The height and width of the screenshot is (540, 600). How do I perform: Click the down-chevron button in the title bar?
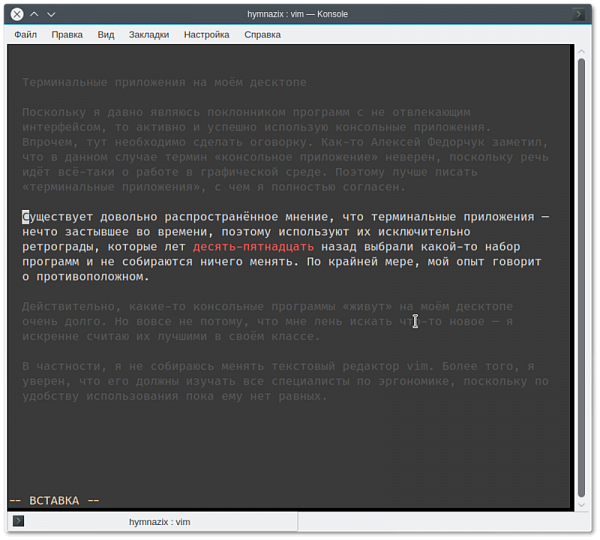[51, 15]
